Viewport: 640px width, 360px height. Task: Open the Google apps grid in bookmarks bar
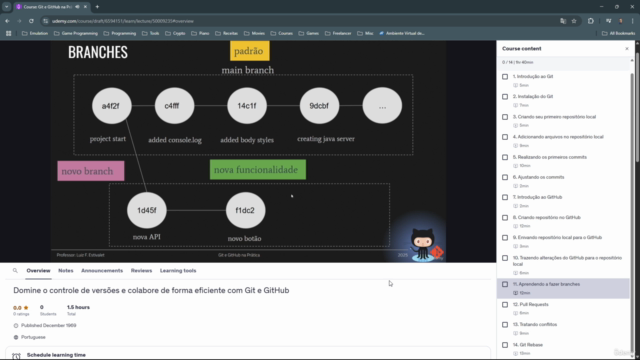(x=9, y=33)
